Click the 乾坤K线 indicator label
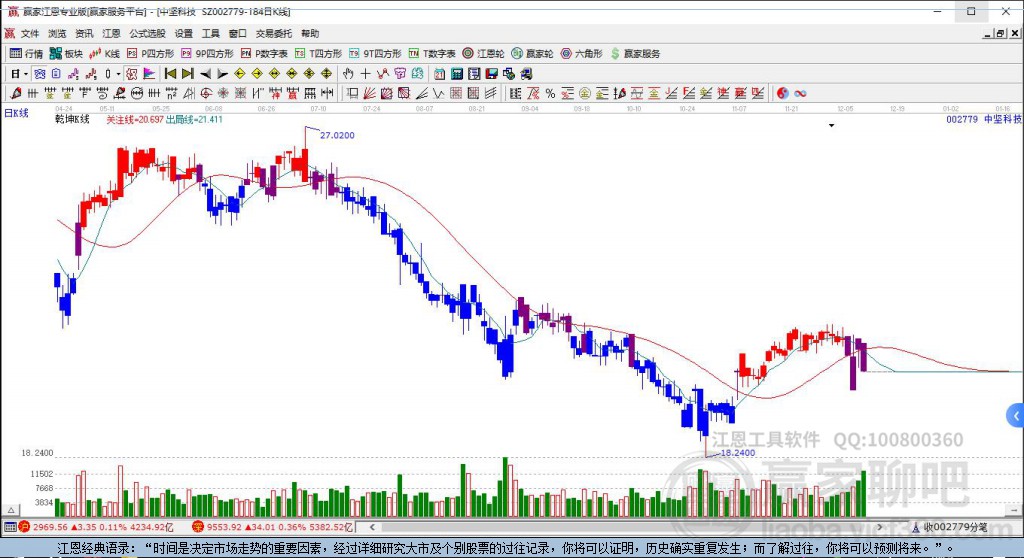 (72, 120)
